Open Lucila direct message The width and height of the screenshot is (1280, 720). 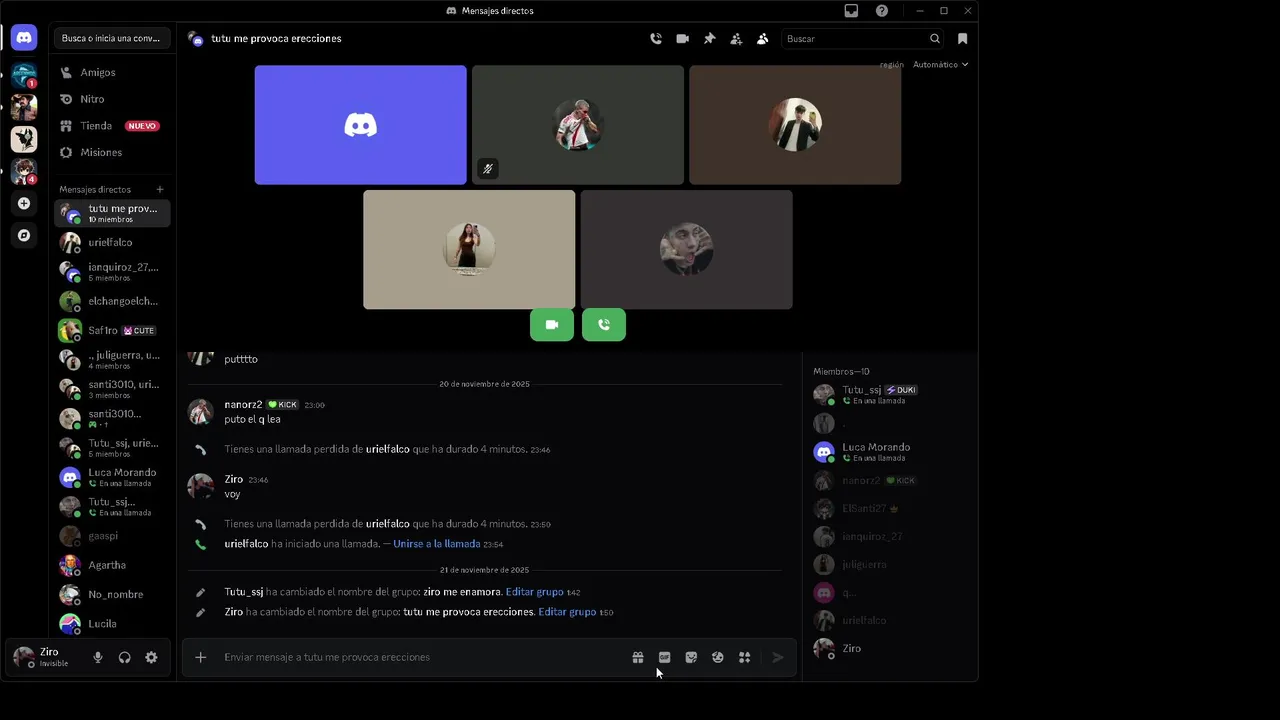click(x=112, y=623)
